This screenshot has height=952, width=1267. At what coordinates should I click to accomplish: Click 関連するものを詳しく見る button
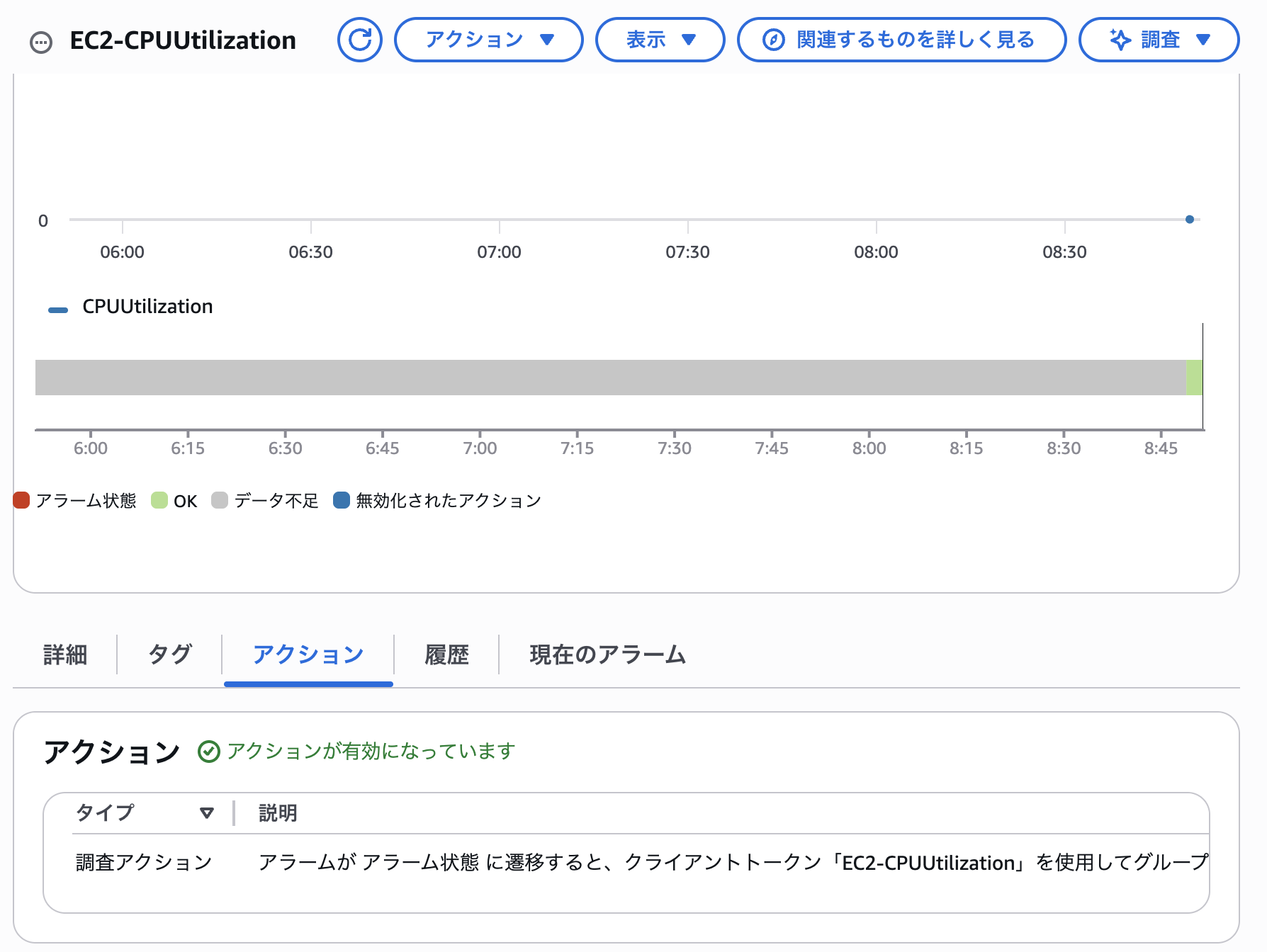(901, 40)
